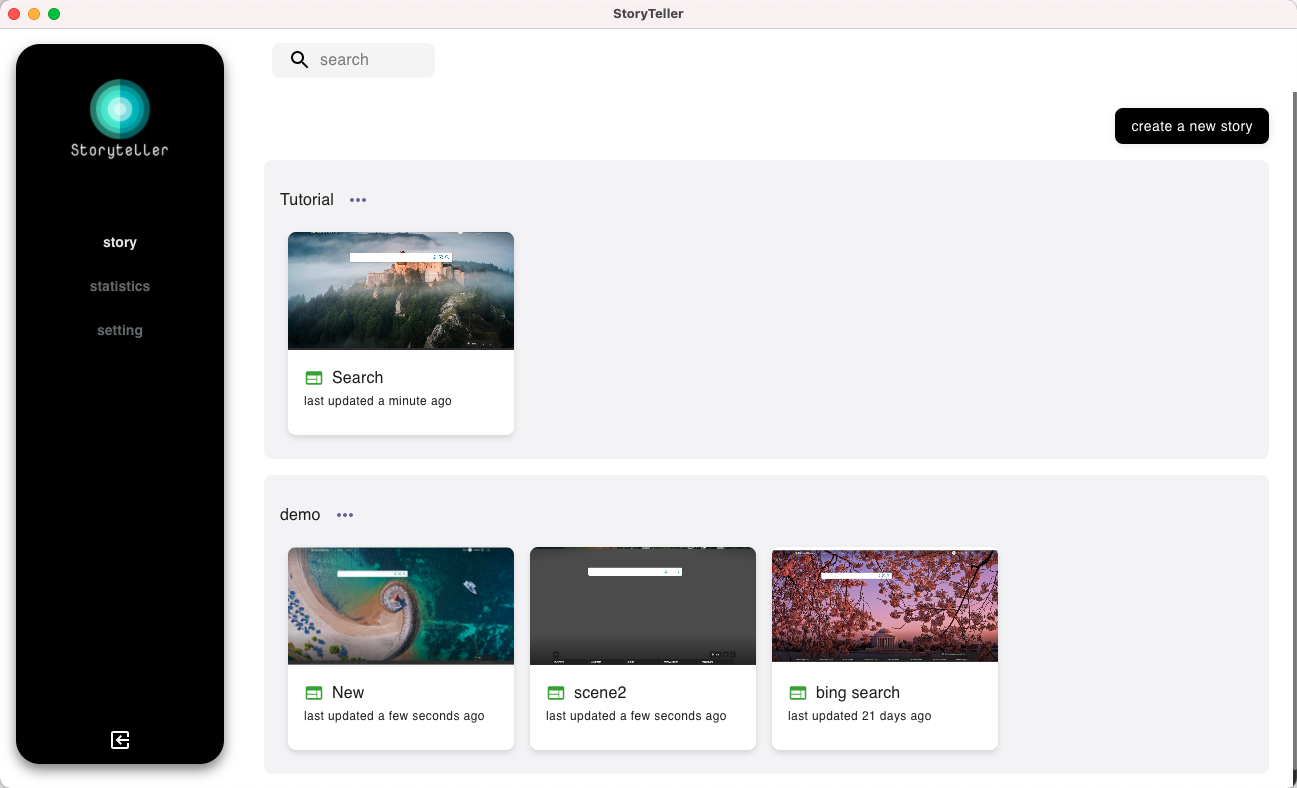Click the exit icon at the sidebar bottom
The image size is (1297, 788).
click(119, 740)
